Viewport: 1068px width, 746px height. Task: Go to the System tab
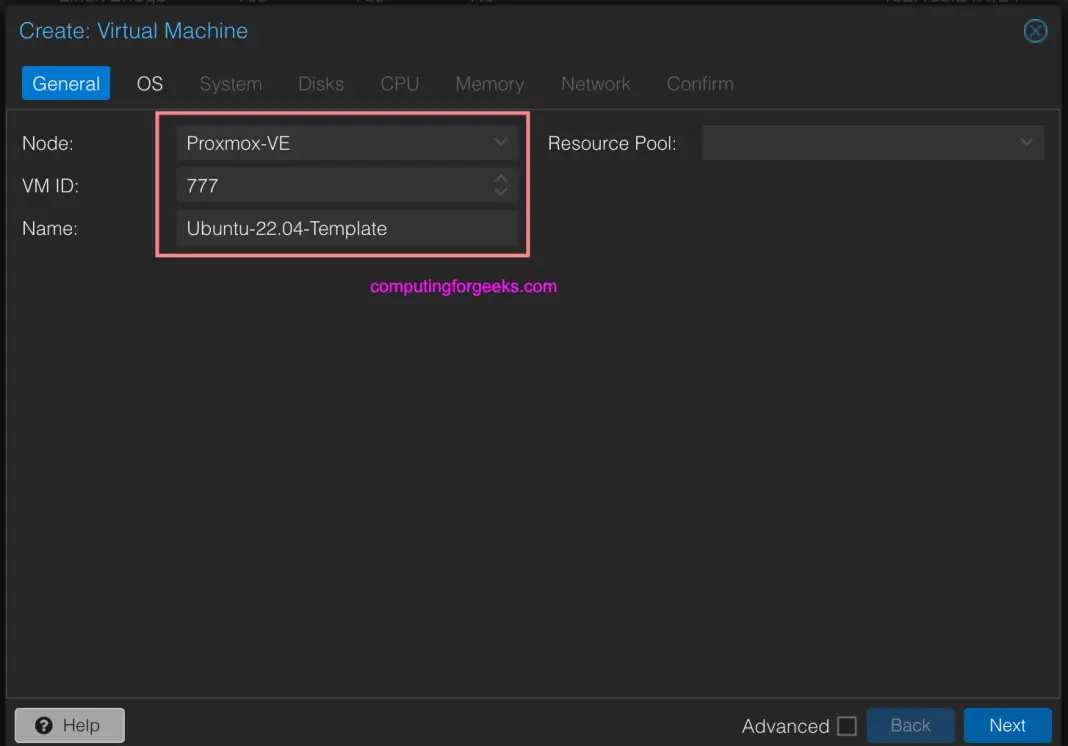click(x=230, y=84)
